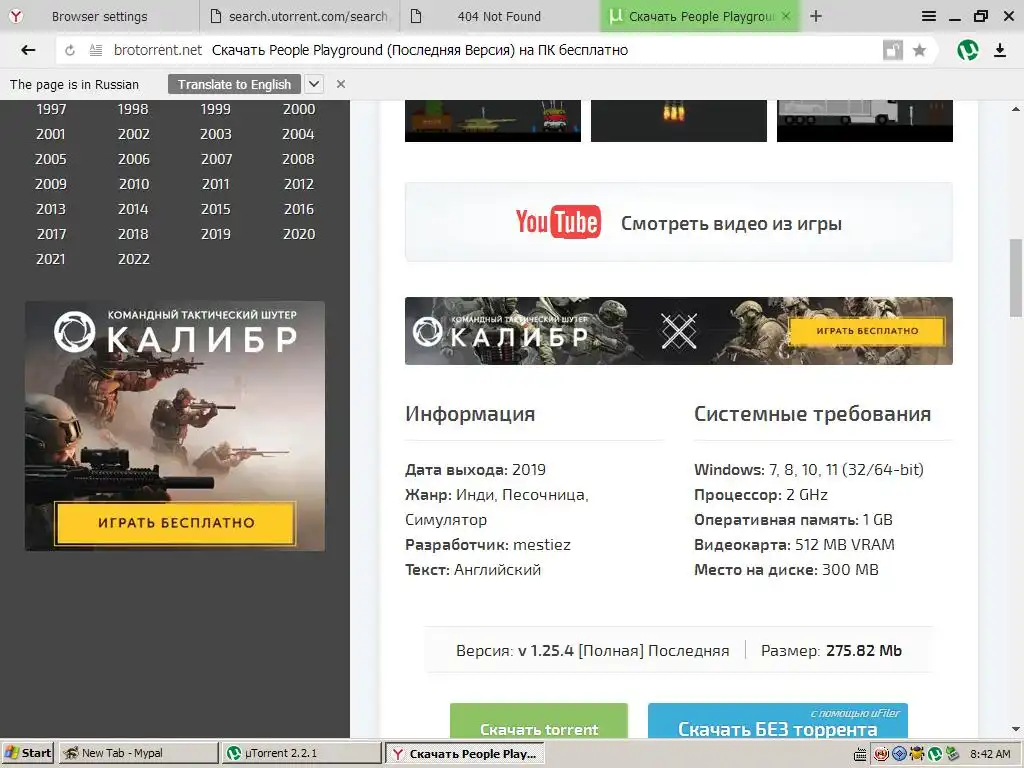This screenshot has height=768, width=1024.
Task: Open the browser hamburger menu
Action: tap(929, 16)
